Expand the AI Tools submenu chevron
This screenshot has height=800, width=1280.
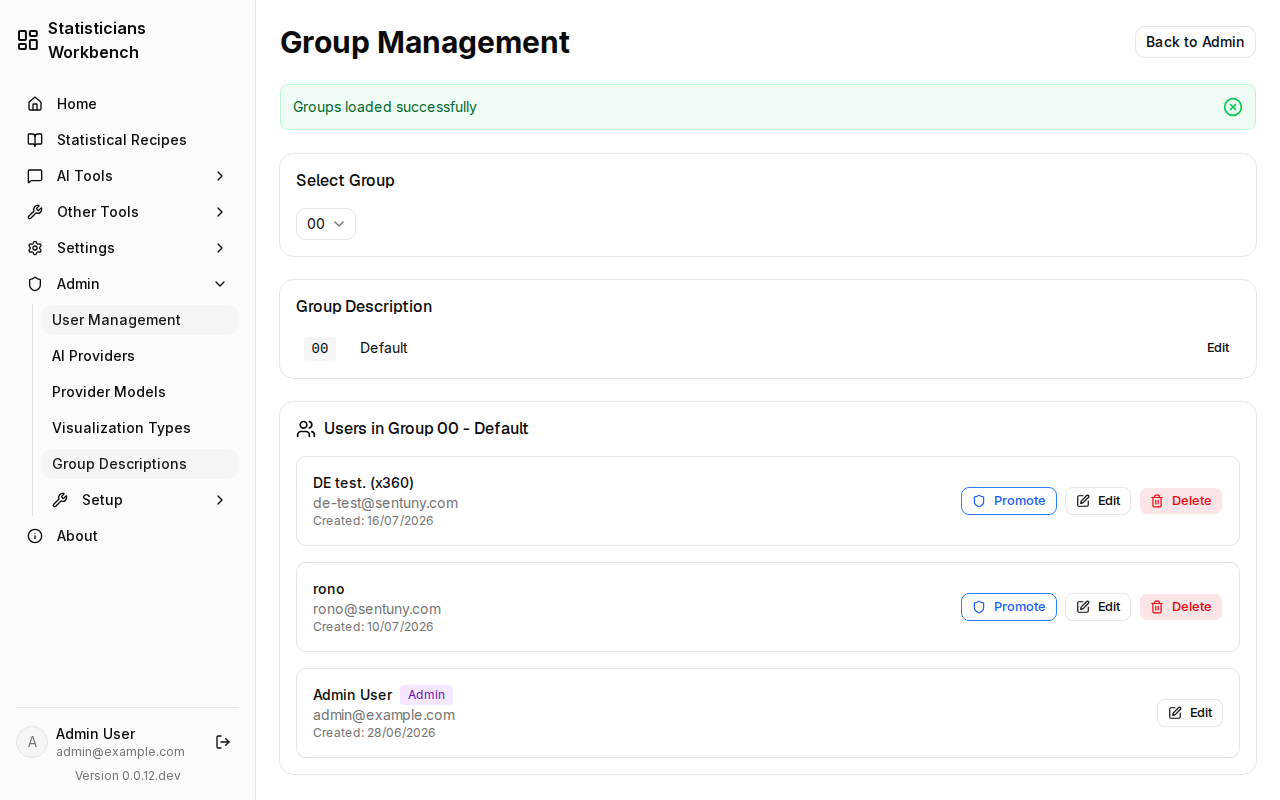[x=220, y=176]
